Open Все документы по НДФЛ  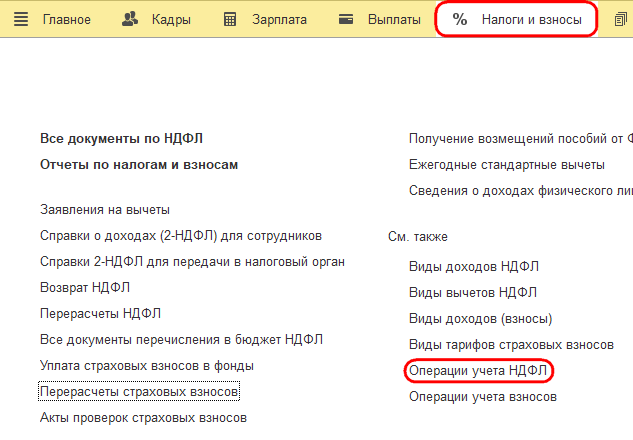pyautogui.click(x=121, y=139)
